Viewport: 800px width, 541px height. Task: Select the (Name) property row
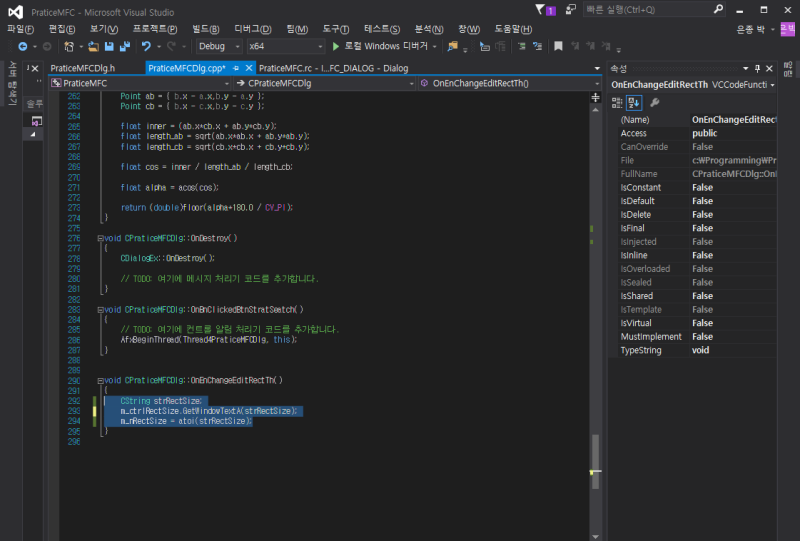[697, 120]
